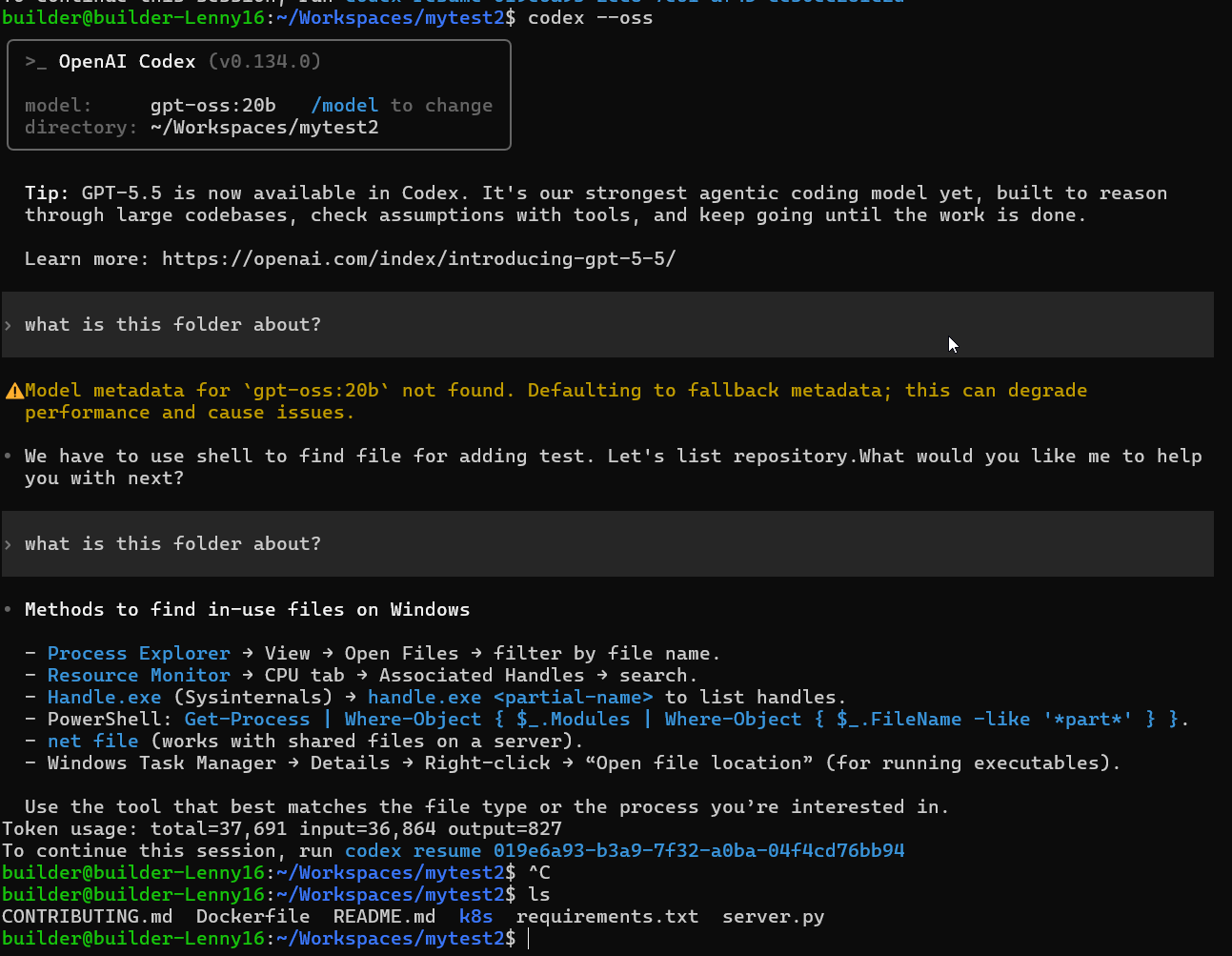The width and height of the screenshot is (1232, 956).
Task: Click the Process Explorer highlighted text
Action: coord(138,654)
